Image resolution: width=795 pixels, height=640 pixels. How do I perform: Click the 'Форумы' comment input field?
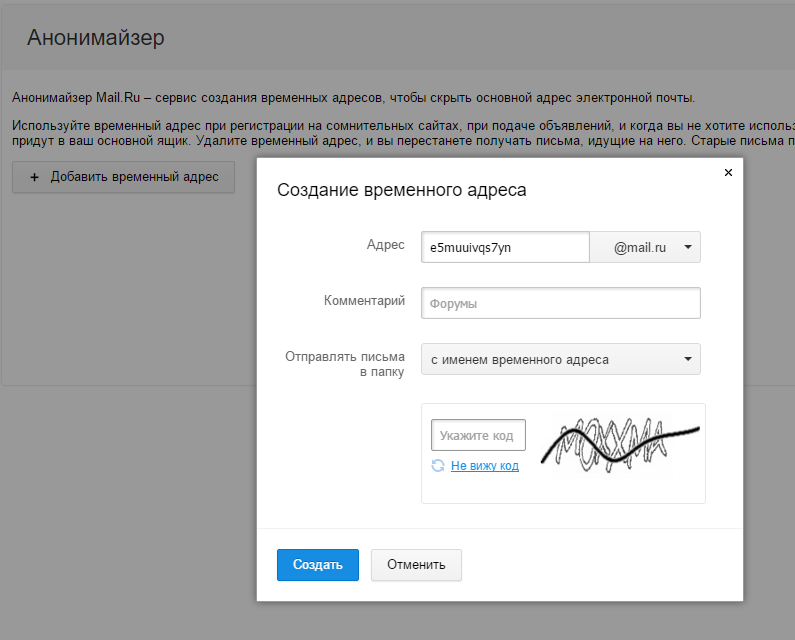click(560, 303)
